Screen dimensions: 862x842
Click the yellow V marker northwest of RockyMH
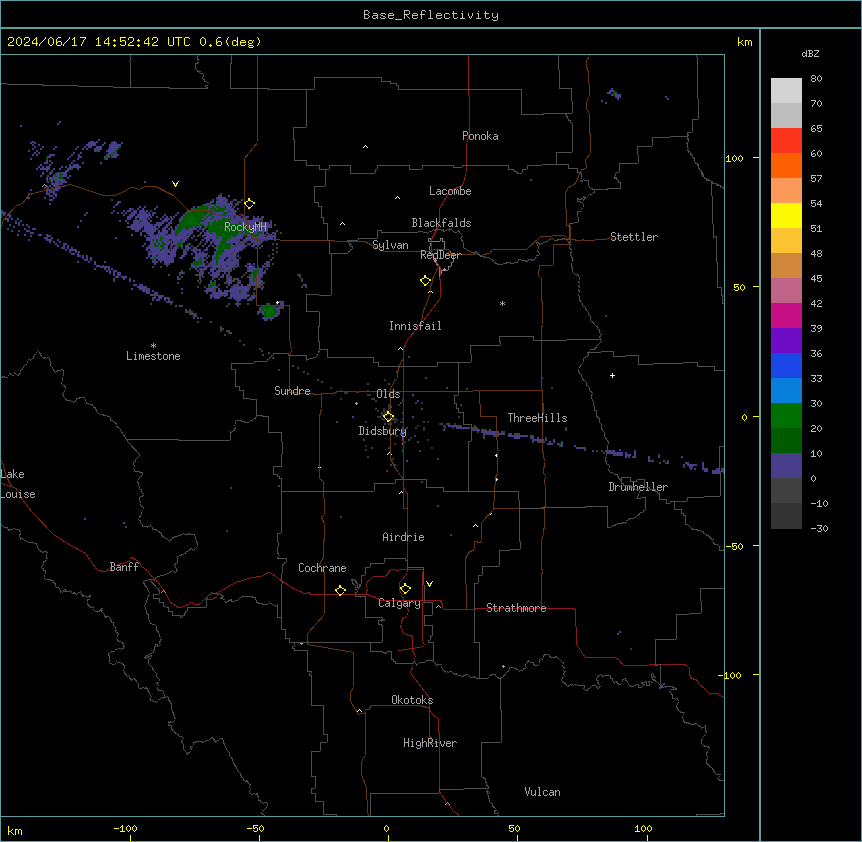(x=175, y=184)
